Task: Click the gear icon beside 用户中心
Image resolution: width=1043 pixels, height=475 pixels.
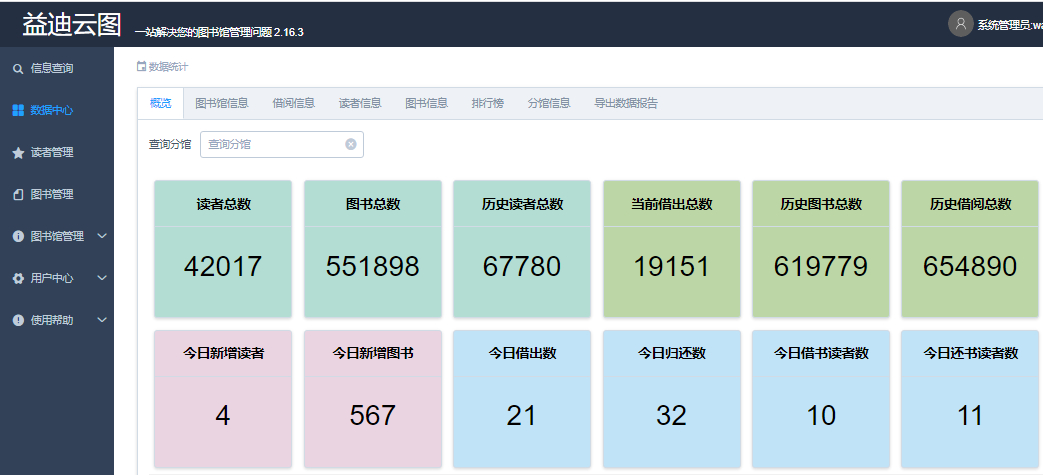Action: 18,279
